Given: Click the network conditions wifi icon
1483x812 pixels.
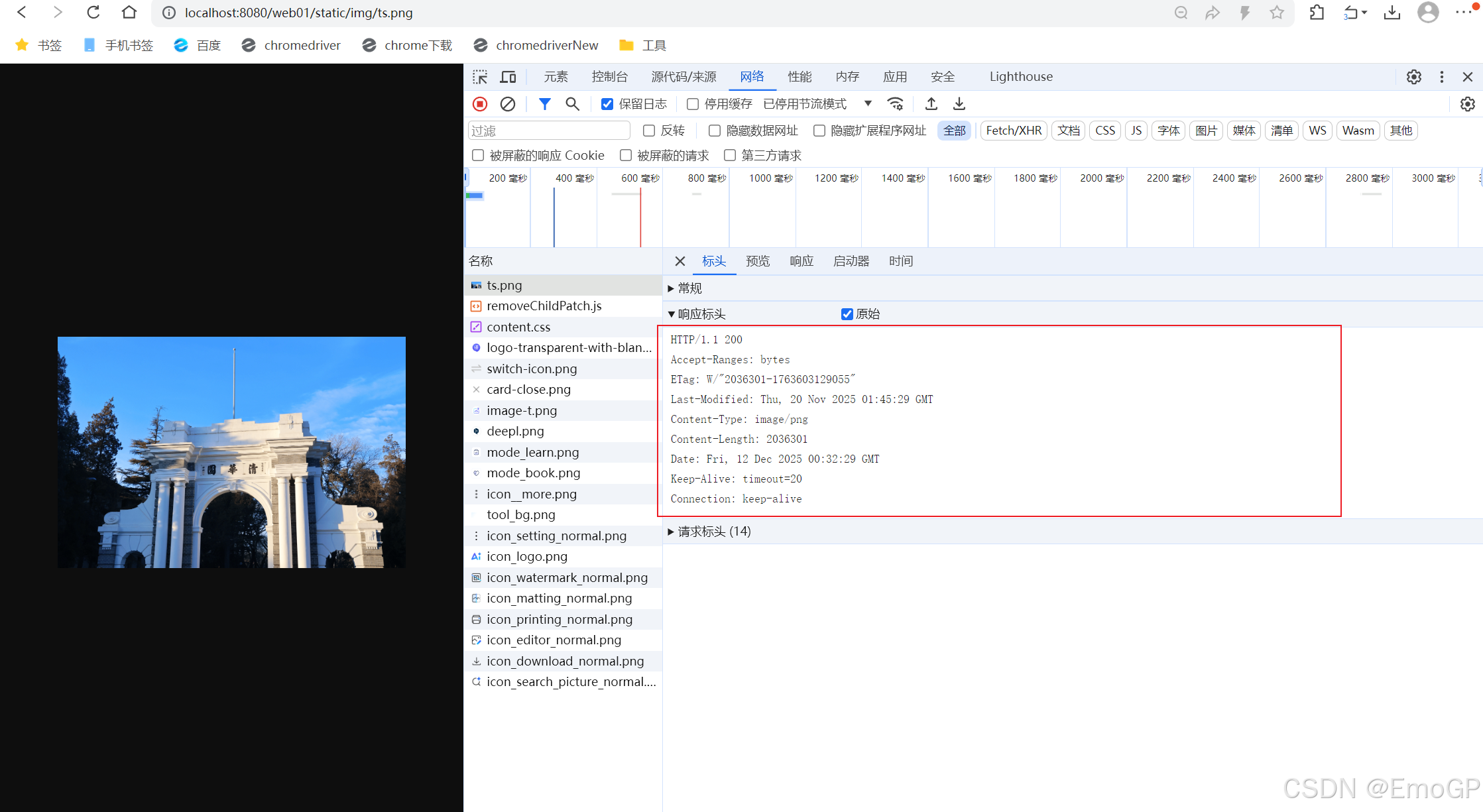Looking at the screenshot, I should [x=895, y=104].
